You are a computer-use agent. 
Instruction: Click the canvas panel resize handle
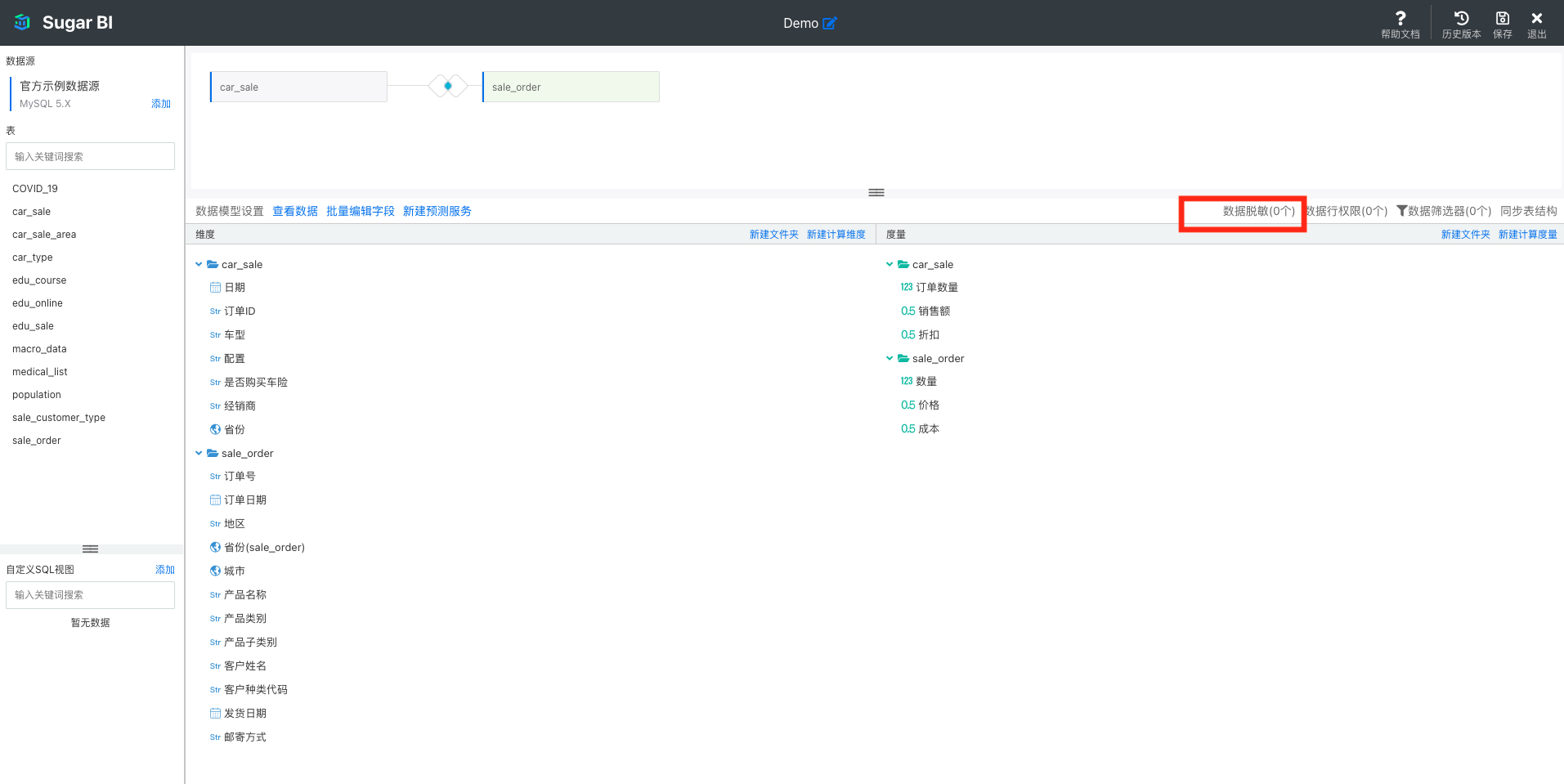pyautogui.click(x=876, y=193)
